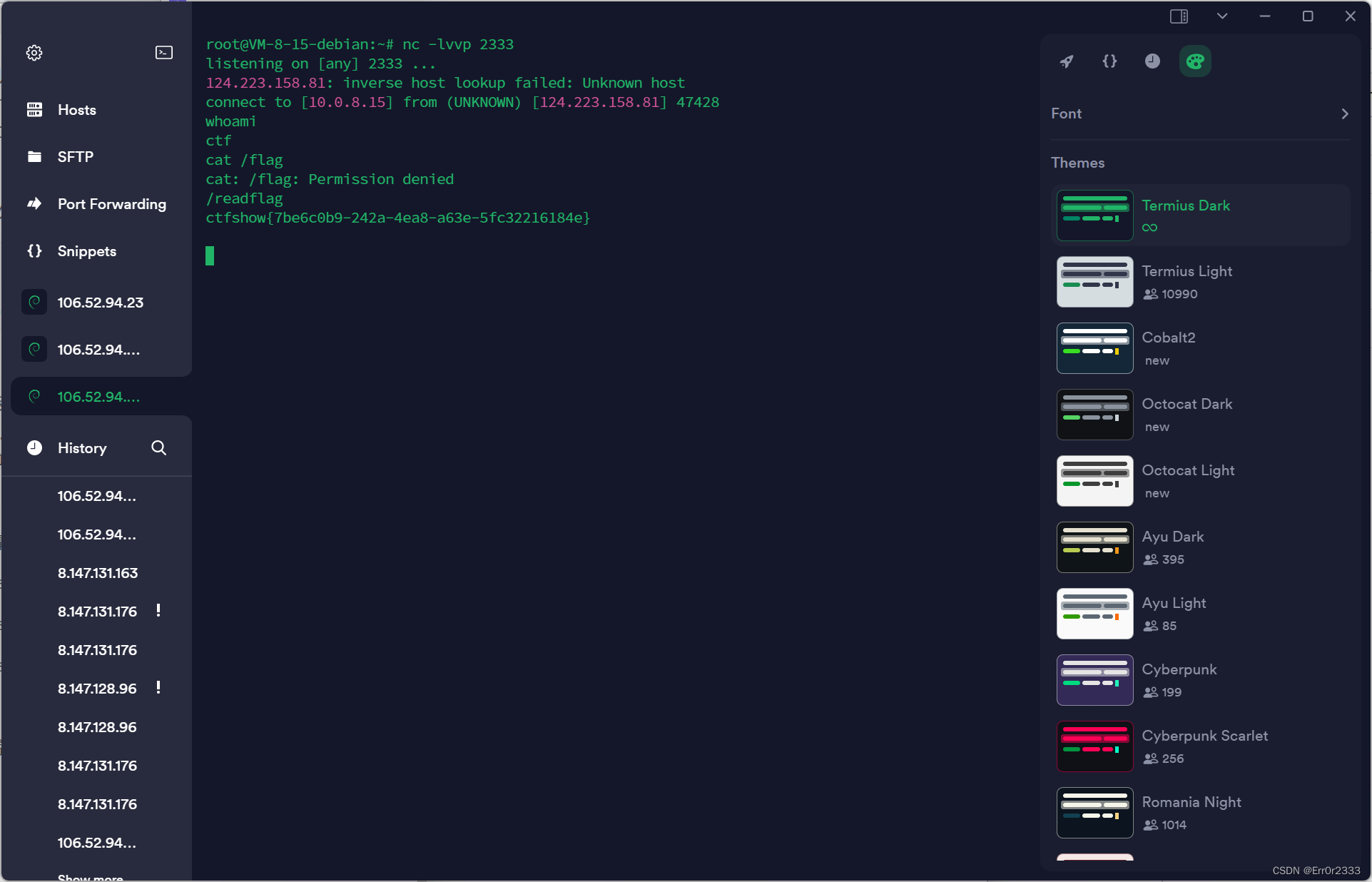Open a new terminal via the terminal icon
1372x882 pixels.
click(x=163, y=53)
